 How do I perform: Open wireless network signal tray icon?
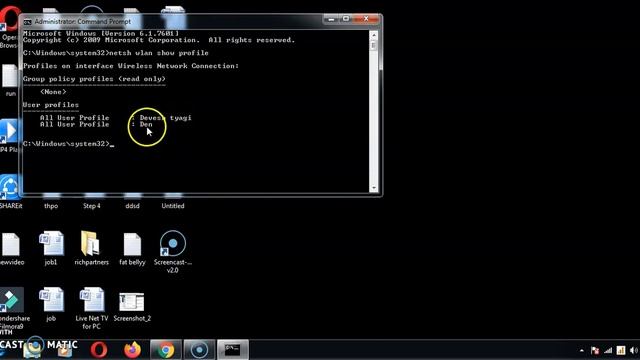coord(608,351)
